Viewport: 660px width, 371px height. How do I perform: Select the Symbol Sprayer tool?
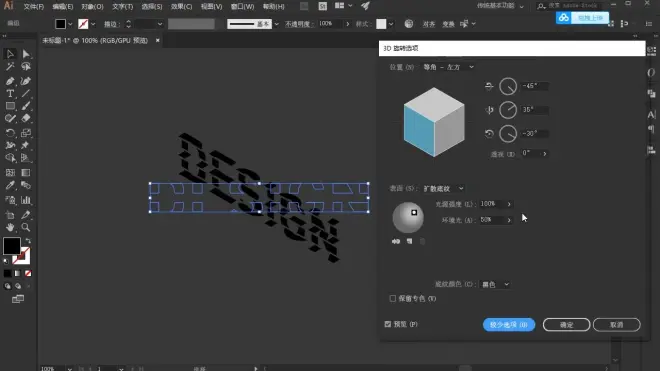pos(10,200)
